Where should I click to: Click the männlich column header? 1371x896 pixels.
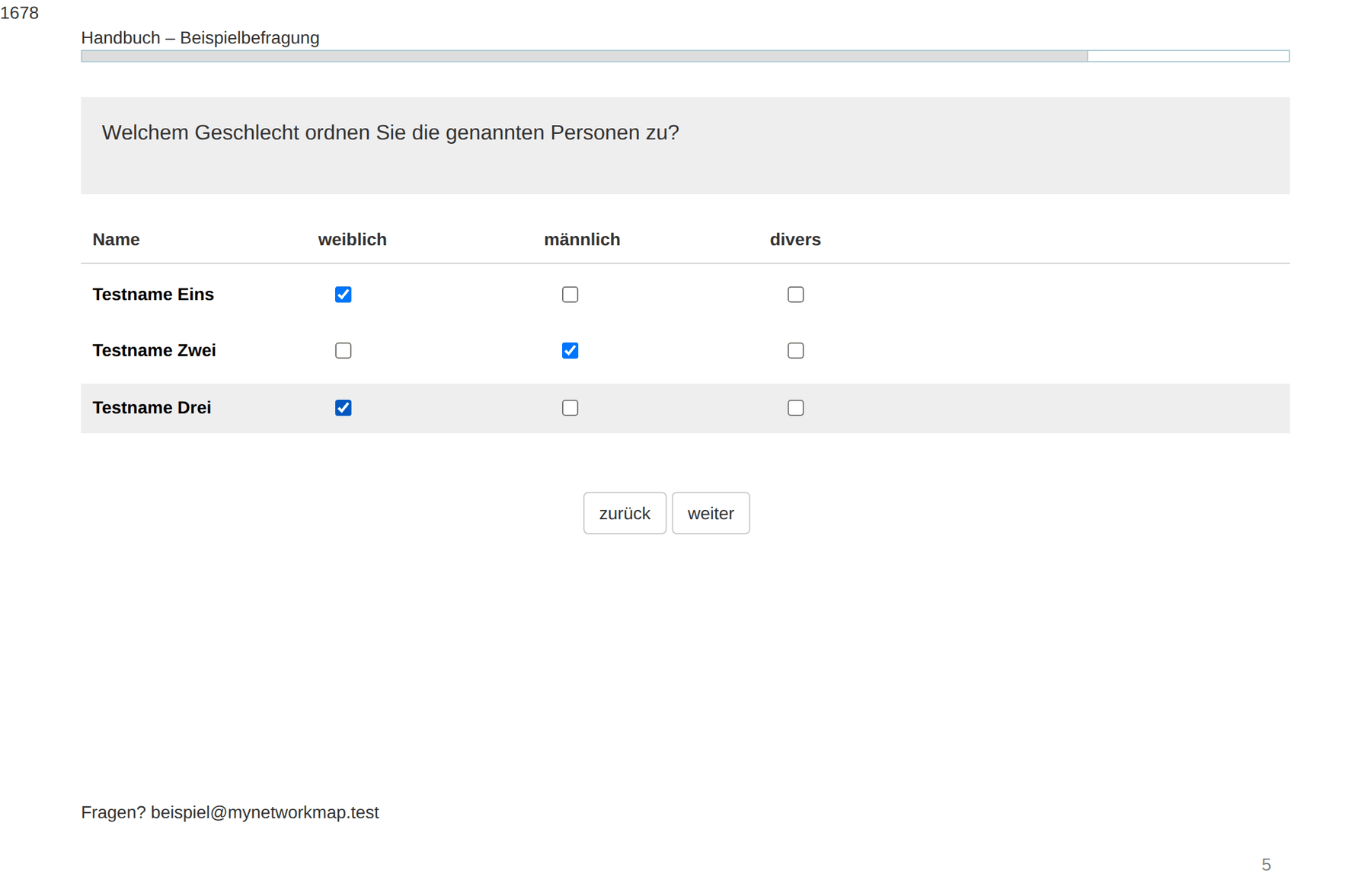coord(582,240)
